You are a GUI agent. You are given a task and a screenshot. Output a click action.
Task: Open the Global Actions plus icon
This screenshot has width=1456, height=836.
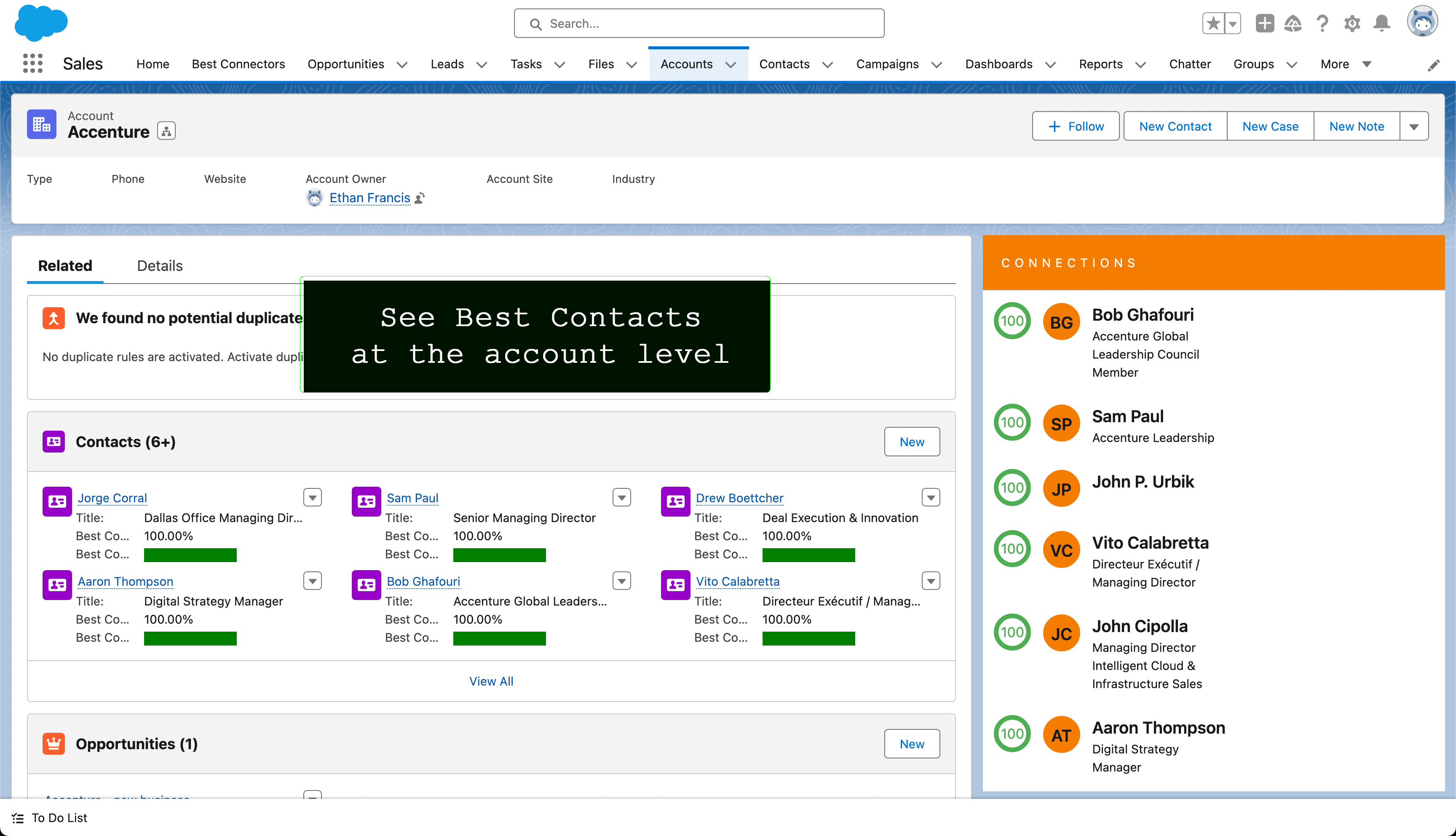point(1264,24)
